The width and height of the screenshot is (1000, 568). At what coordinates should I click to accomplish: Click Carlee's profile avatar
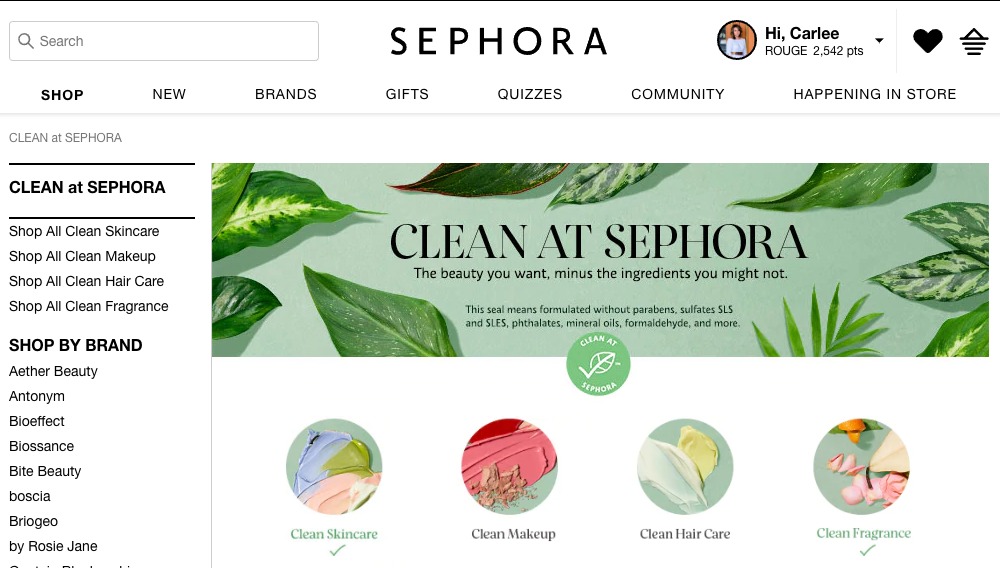pyautogui.click(x=737, y=40)
